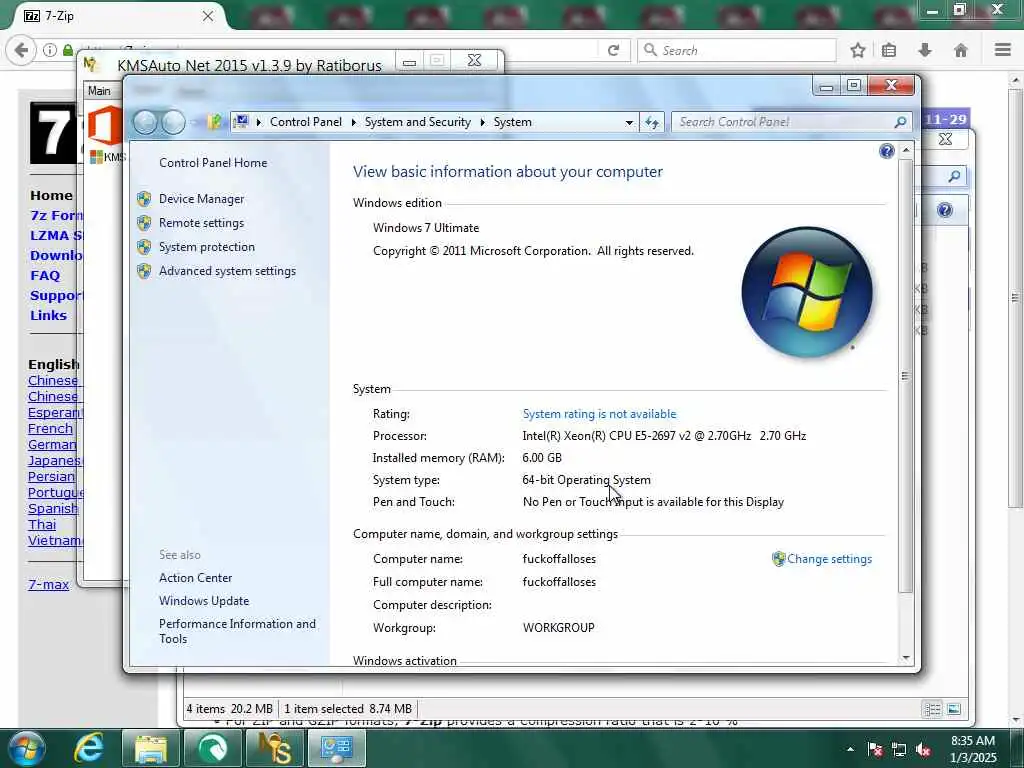This screenshot has width=1024, height=768.
Task: Go to Control Panel Home
Action: pos(213,163)
